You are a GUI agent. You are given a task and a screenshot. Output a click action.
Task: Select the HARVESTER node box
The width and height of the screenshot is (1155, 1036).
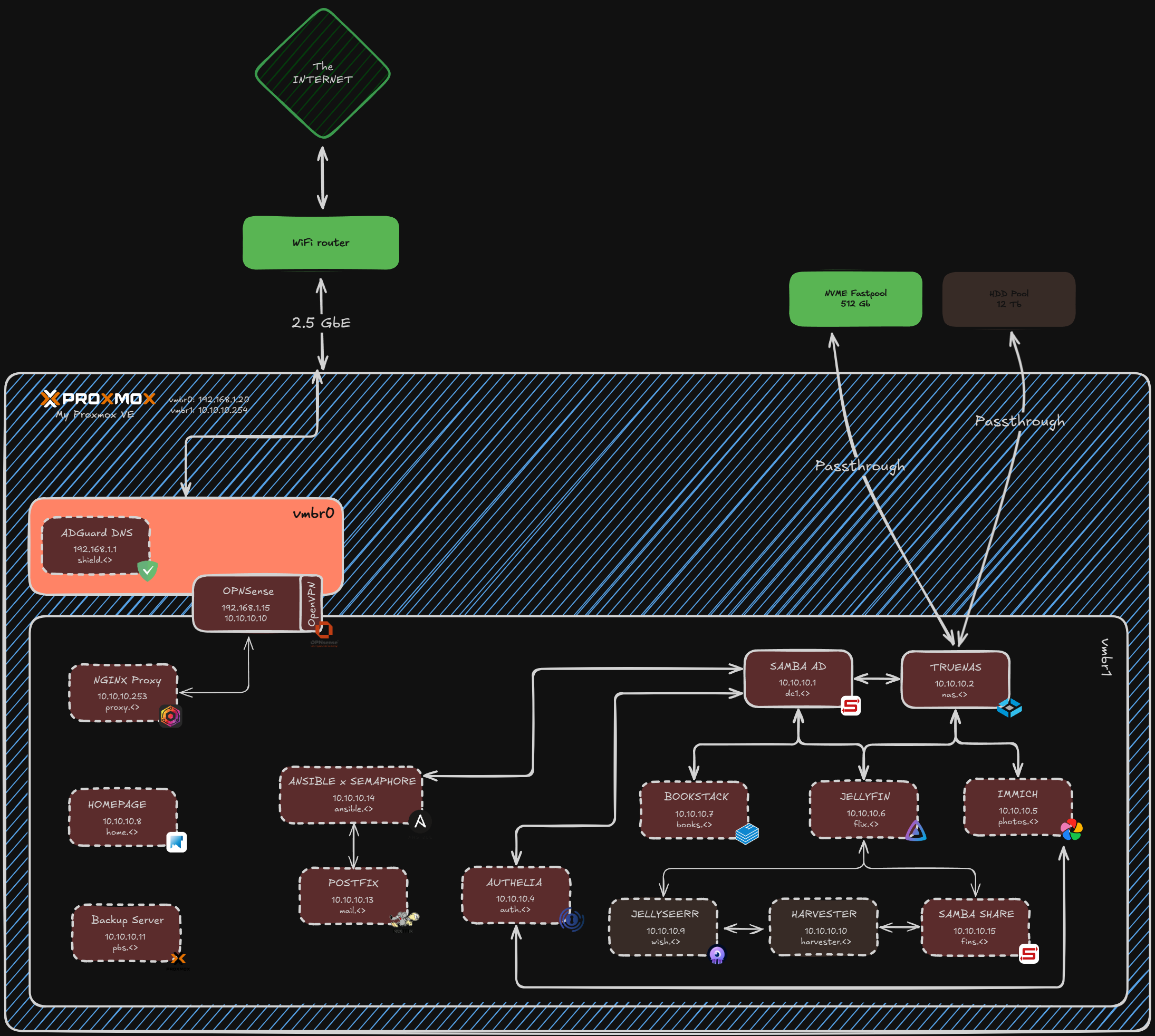[823, 927]
